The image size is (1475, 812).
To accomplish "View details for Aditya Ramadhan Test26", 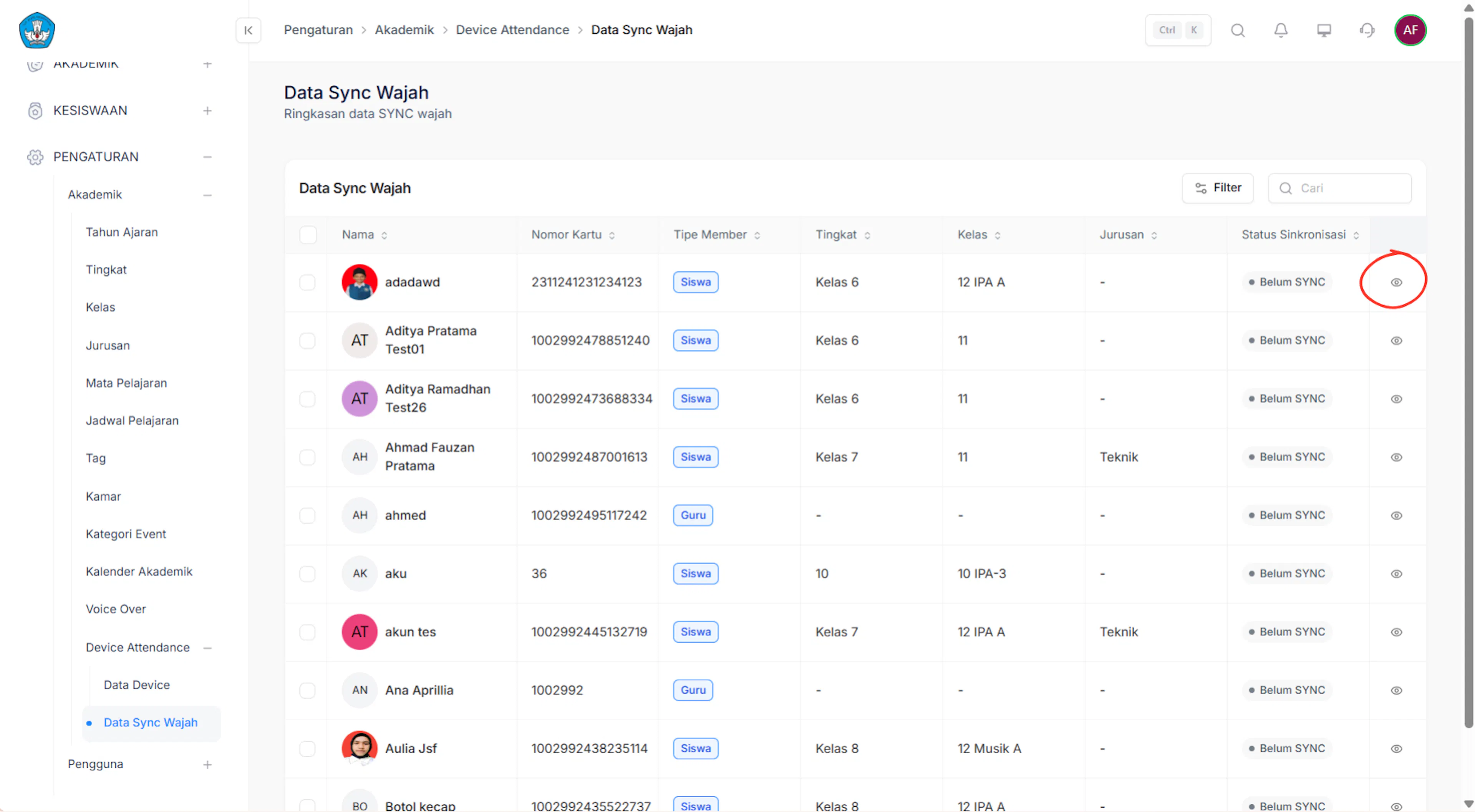I will (x=1396, y=399).
